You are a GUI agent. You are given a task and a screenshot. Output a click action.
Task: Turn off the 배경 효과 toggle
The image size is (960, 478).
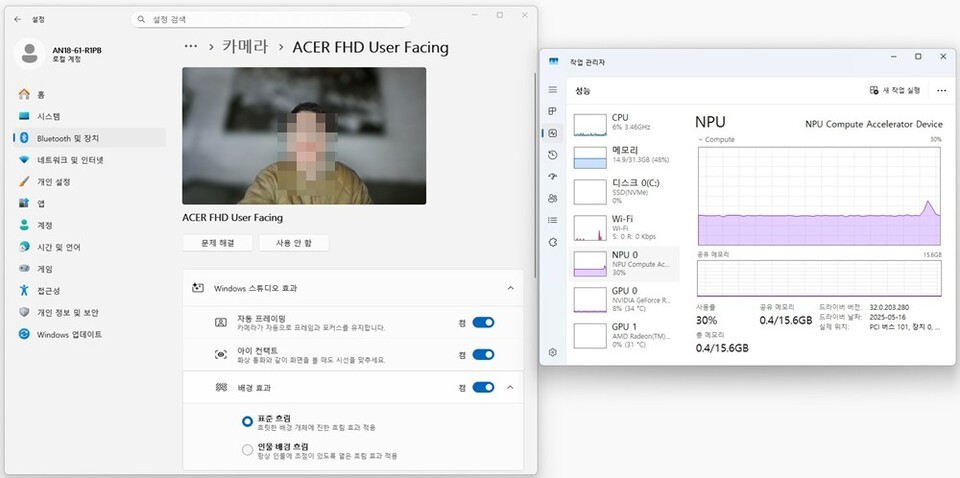[483, 387]
